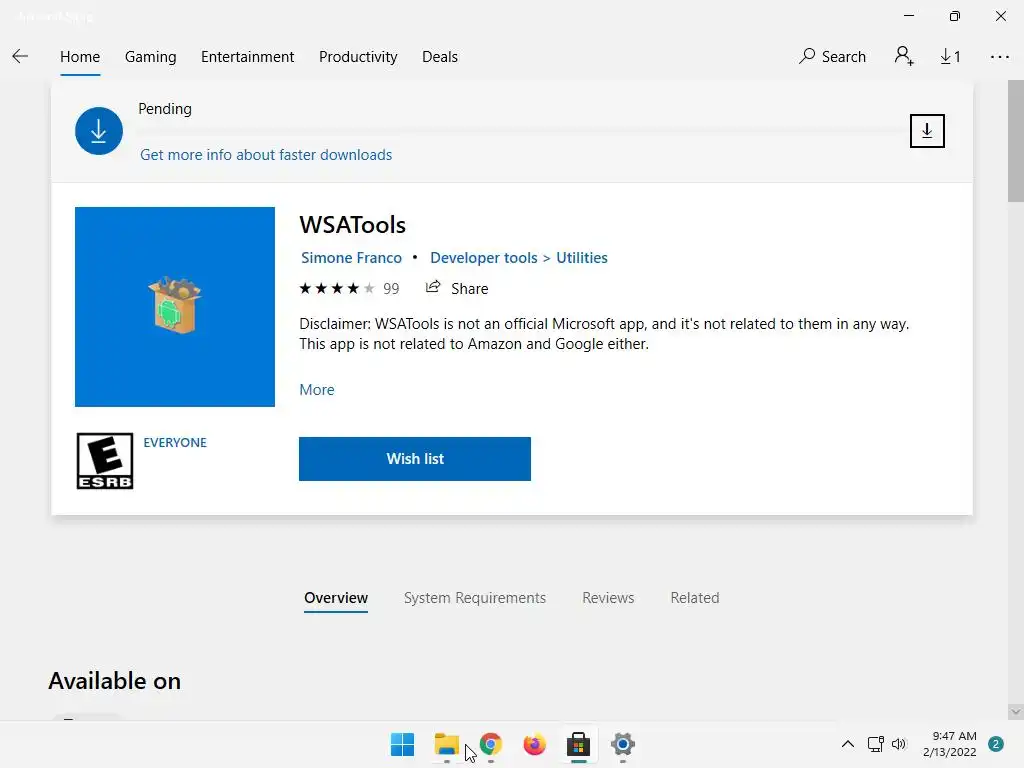Switch to the Gaming tab
This screenshot has height=768, width=1024.
pyautogui.click(x=150, y=57)
